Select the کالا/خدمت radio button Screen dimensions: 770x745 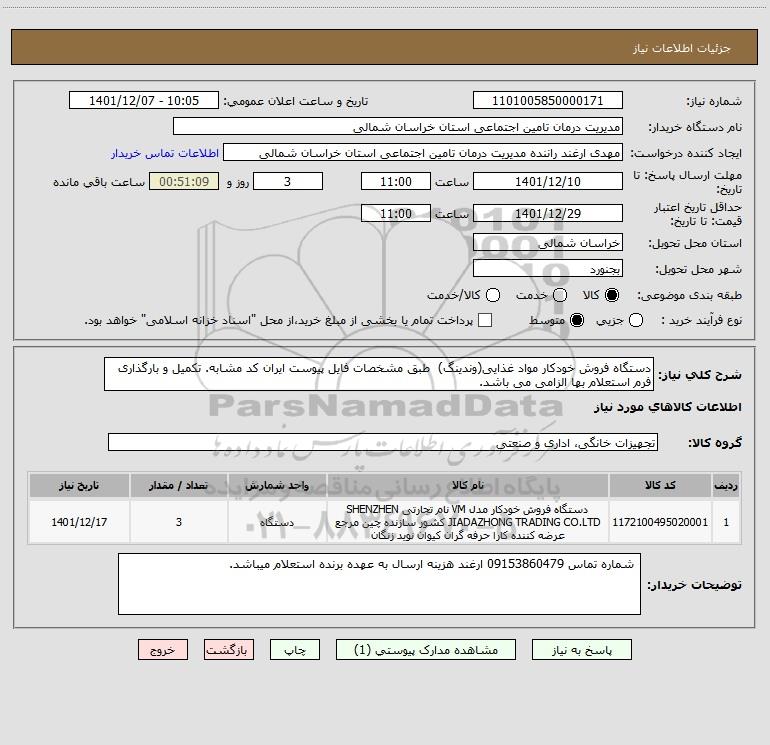tap(493, 295)
